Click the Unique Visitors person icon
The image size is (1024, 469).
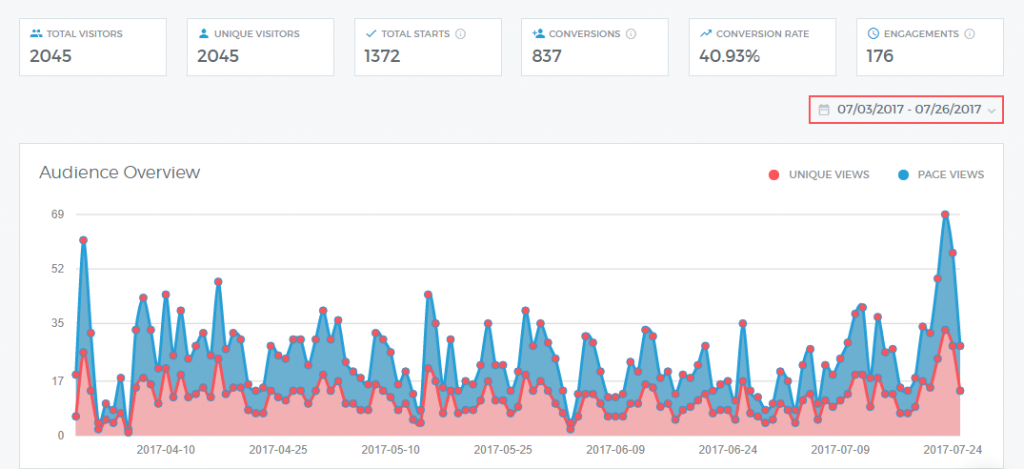204,34
